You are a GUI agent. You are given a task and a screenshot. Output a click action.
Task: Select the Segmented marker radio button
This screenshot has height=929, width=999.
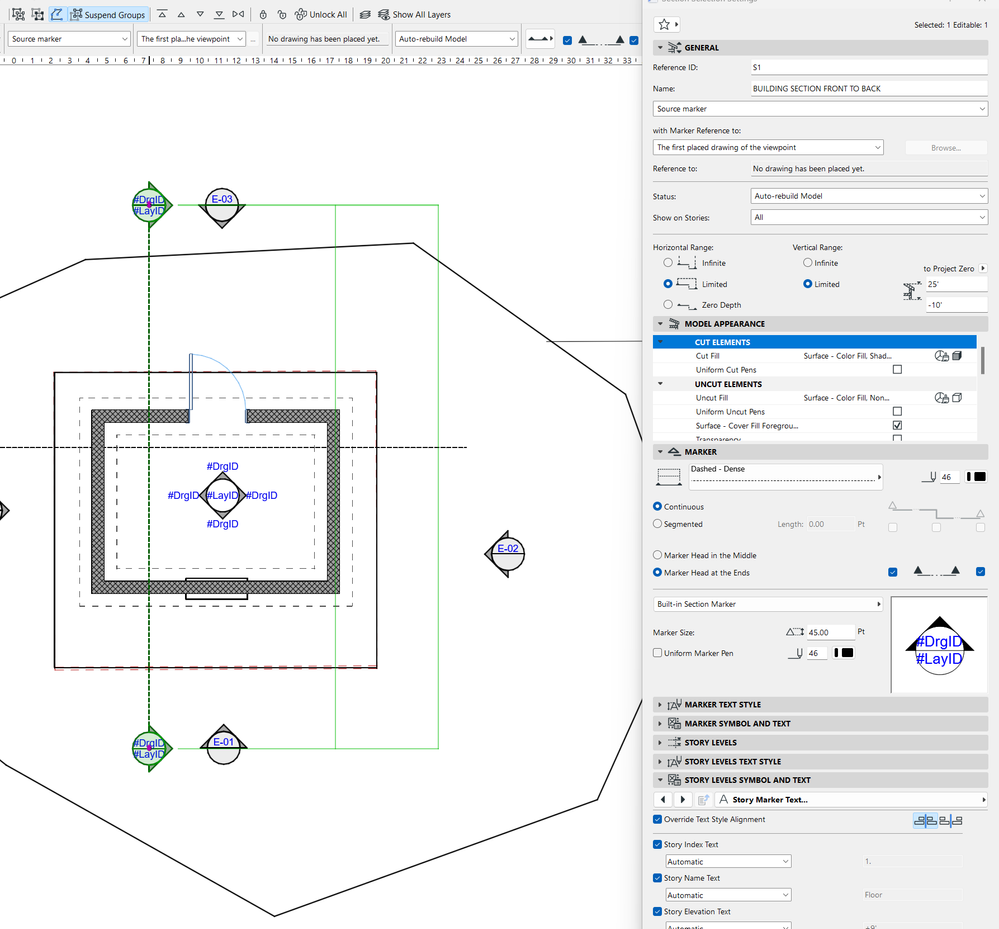point(657,524)
